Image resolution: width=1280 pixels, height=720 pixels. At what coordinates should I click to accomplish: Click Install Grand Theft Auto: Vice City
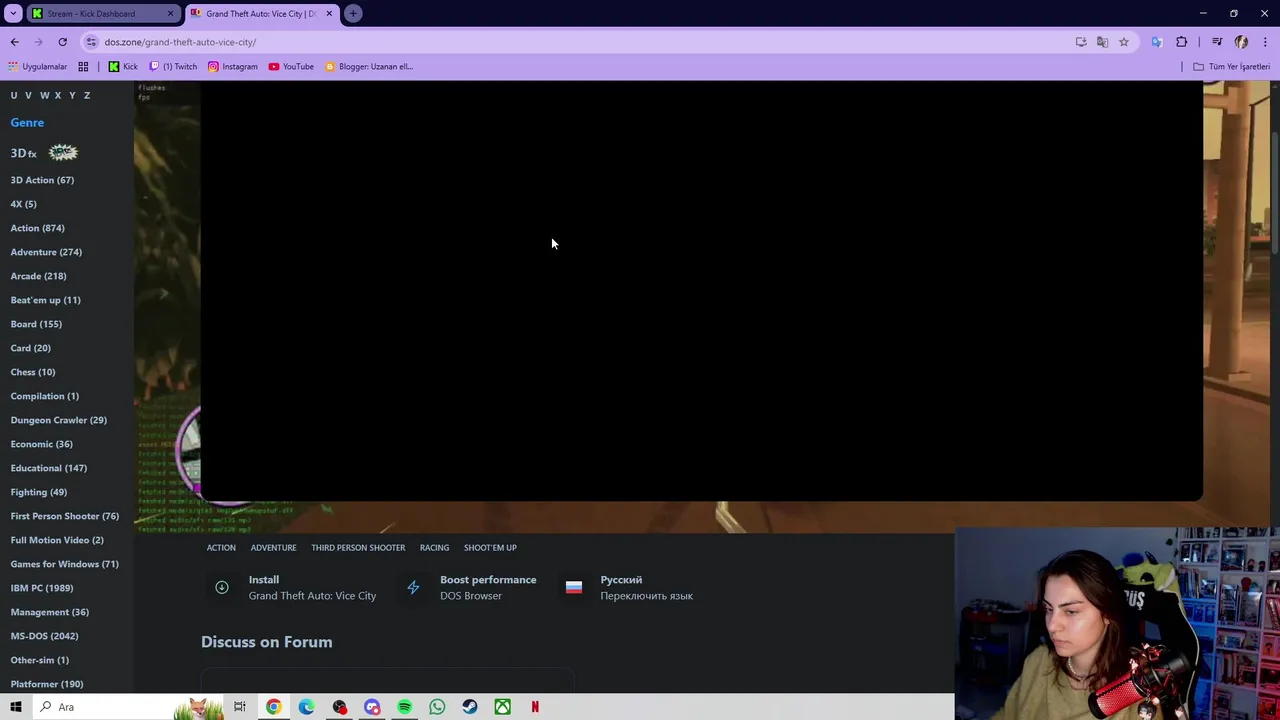point(293,588)
